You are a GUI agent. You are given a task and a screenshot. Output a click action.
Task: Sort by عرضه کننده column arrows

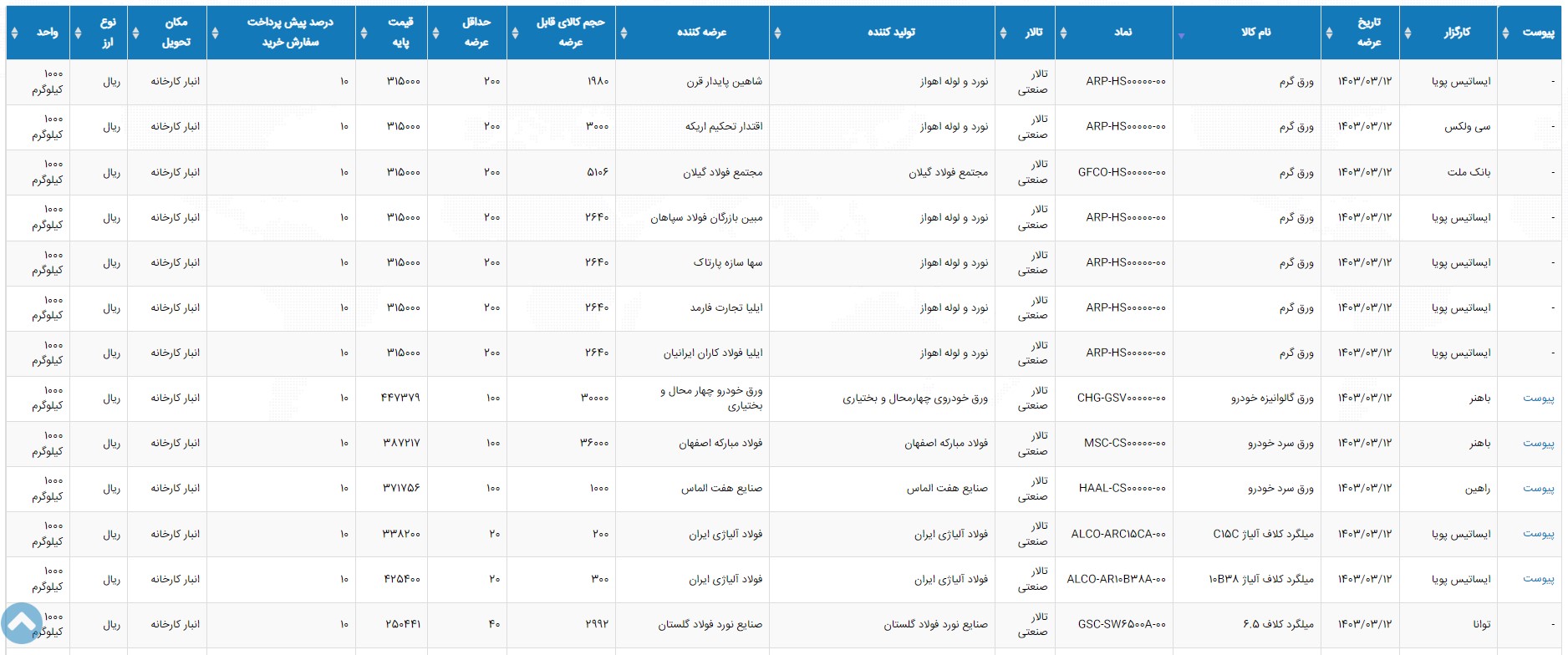coord(624,33)
